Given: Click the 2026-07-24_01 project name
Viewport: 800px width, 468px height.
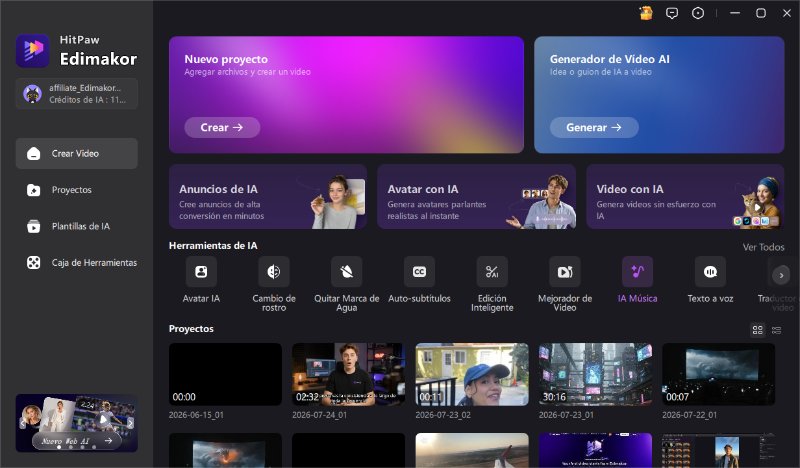Looking at the screenshot, I should pyautogui.click(x=319, y=415).
